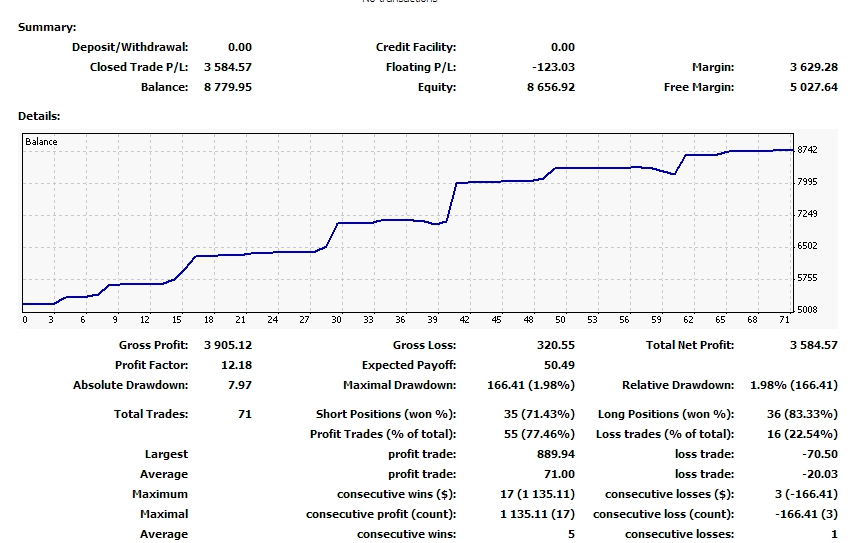Select the Deposit/Withdrawal value 0.00
This screenshot has height=543, width=866.
tap(240, 48)
